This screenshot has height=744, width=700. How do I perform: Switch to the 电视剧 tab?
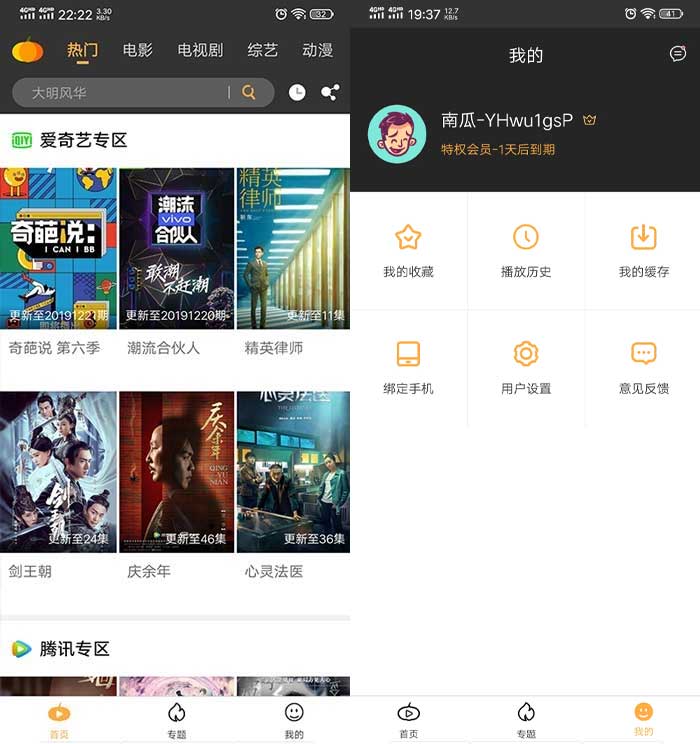[x=200, y=50]
